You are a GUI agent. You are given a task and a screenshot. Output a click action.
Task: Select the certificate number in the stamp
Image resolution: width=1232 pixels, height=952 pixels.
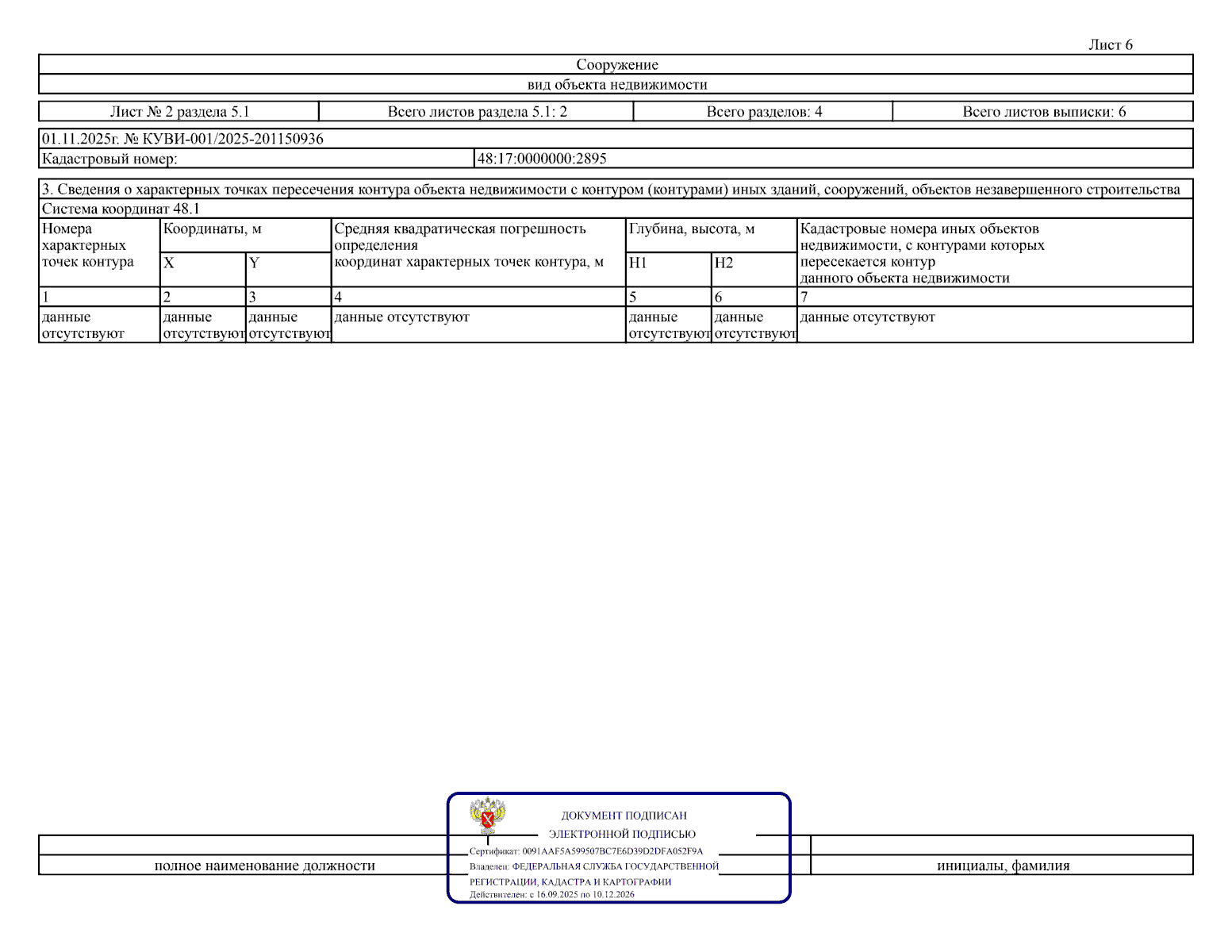click(x=612, y=851)
